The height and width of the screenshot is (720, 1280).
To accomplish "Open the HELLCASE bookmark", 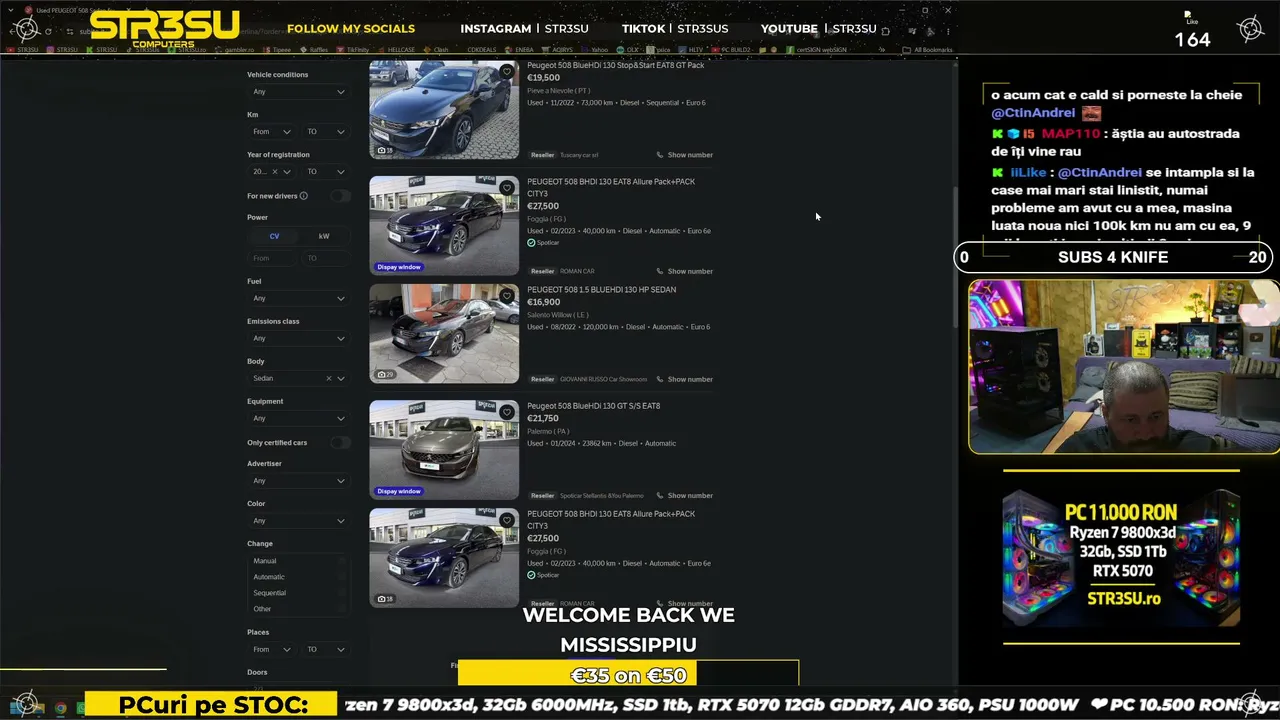I will point(396,50).
